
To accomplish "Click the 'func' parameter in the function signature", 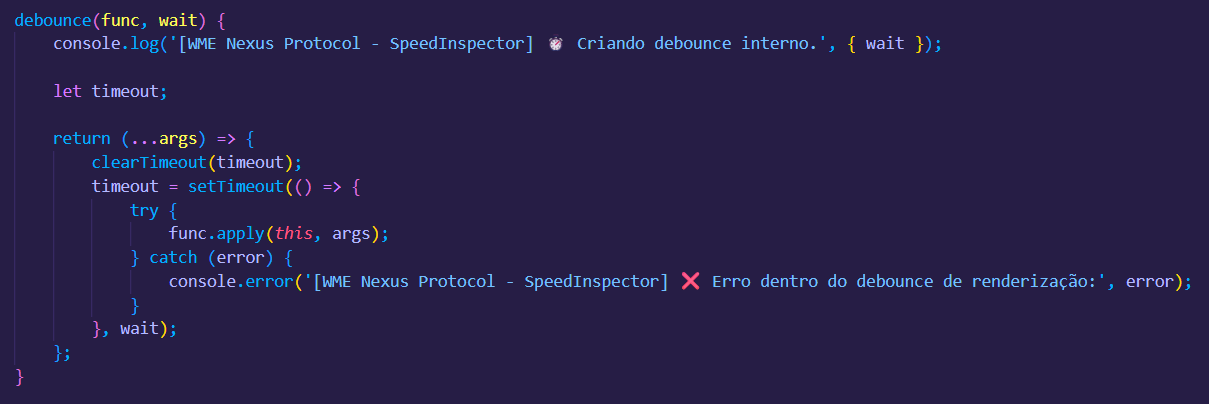I will point(120,20).
